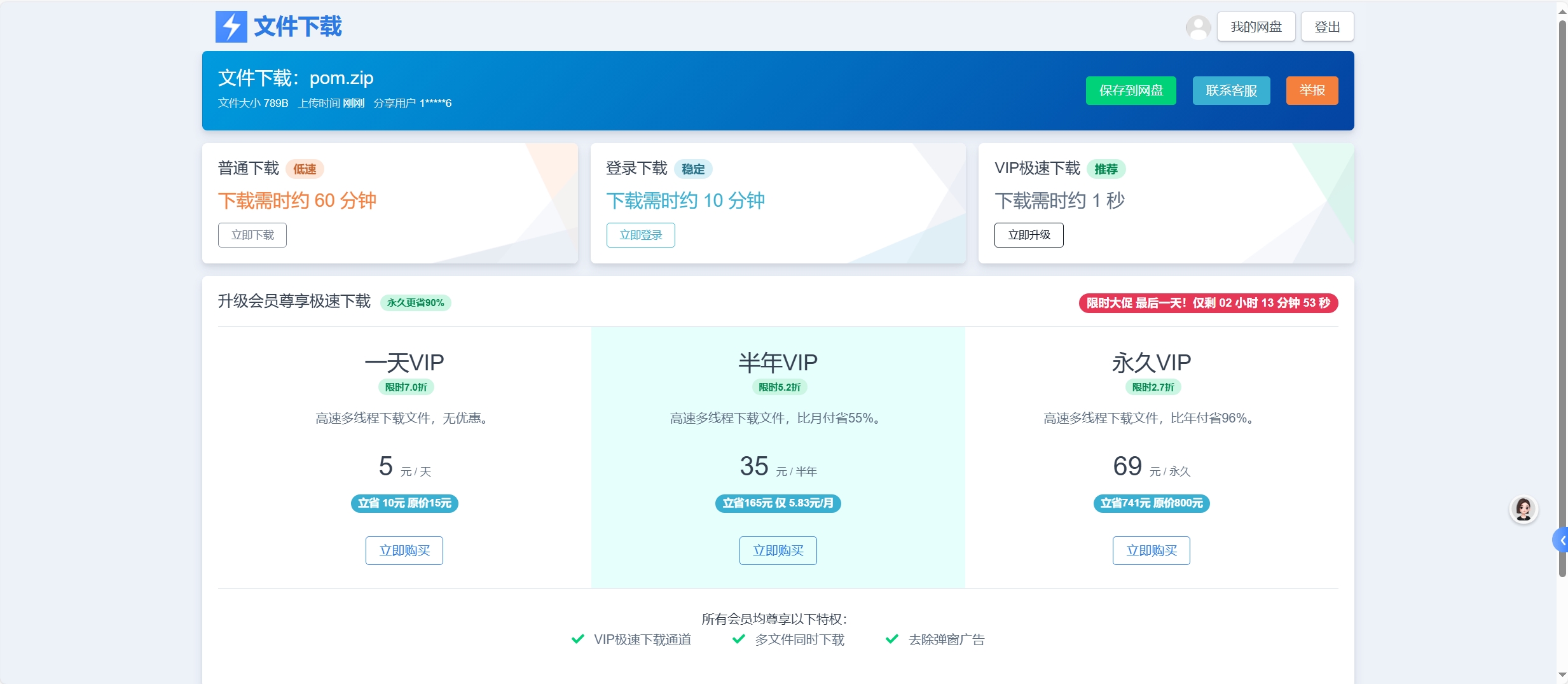Viewport: 1568px width, 684px height.
Task: Click the lightning bolt logo icon
Action: tap(231, 27)
